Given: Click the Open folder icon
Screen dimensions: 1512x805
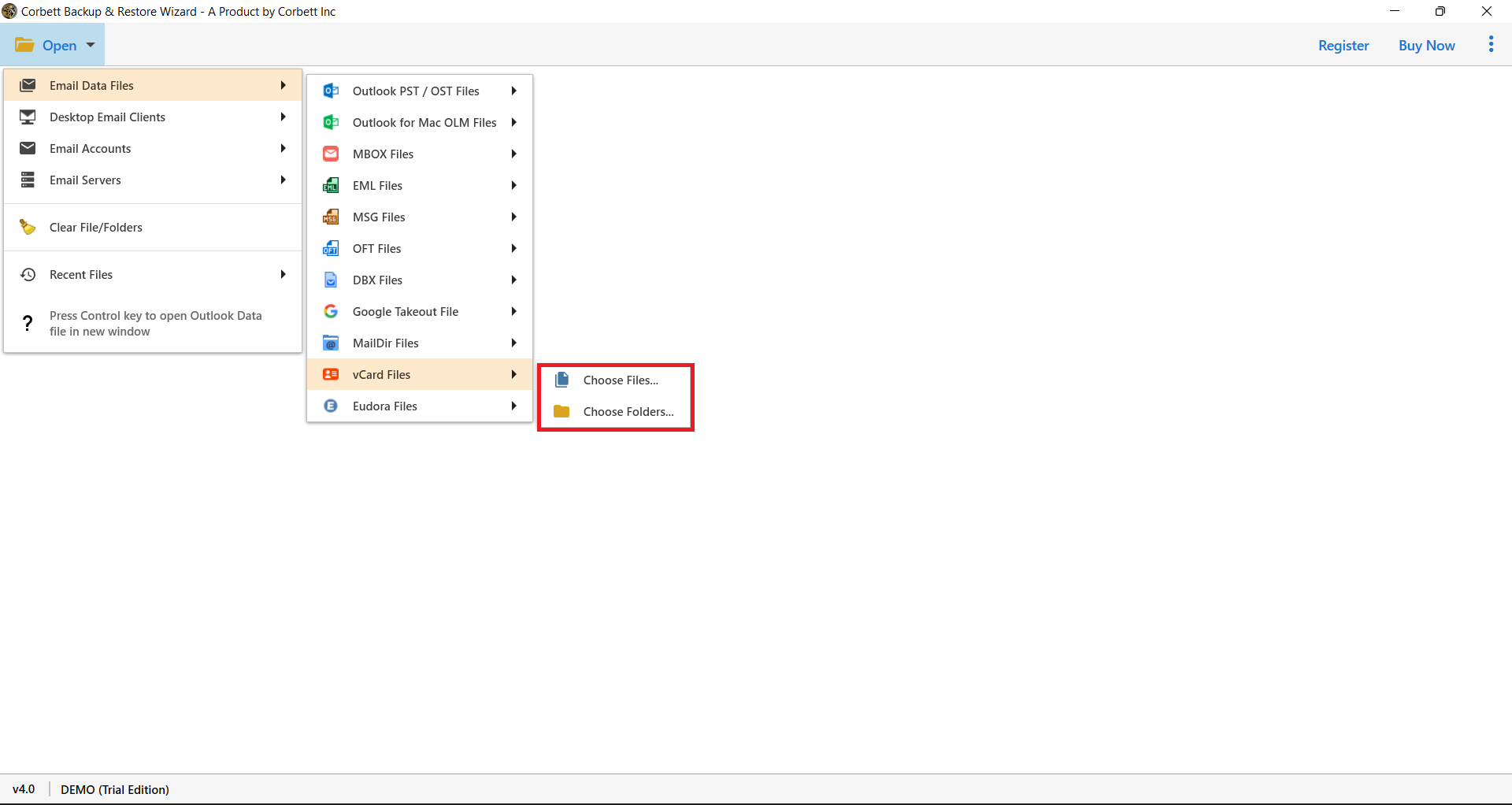Looking at the screenshot, I should point(24,45).
